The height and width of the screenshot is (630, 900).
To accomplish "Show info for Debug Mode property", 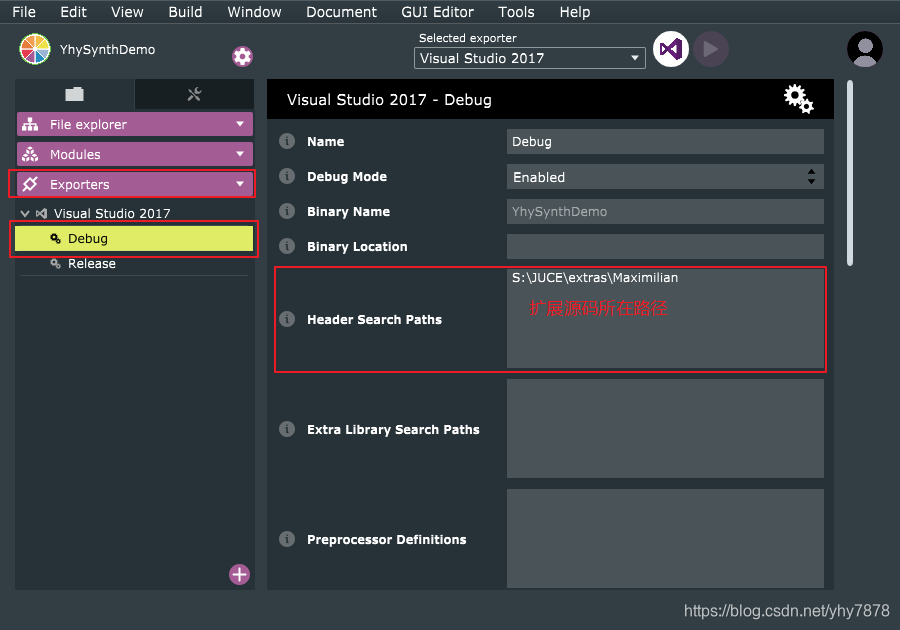I will click(x=287, y=176).
